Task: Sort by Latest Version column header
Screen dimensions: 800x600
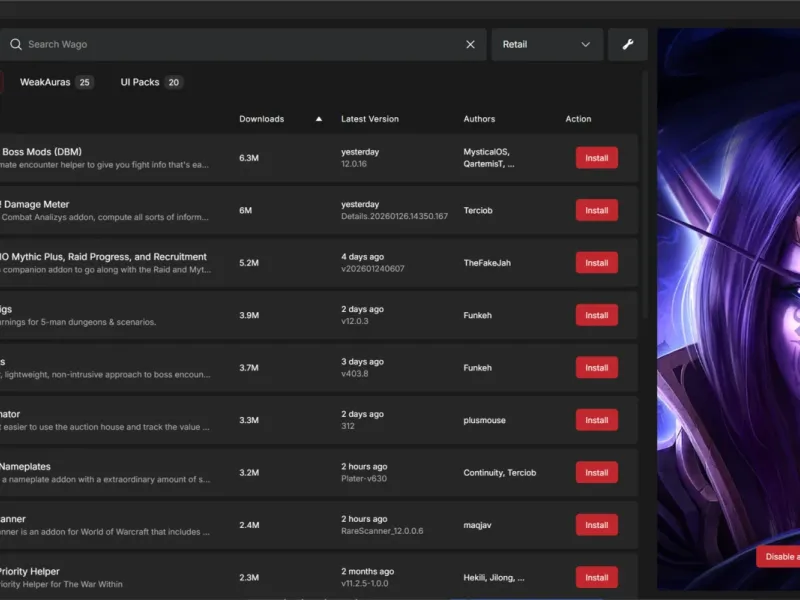Action: click(370, 119)
